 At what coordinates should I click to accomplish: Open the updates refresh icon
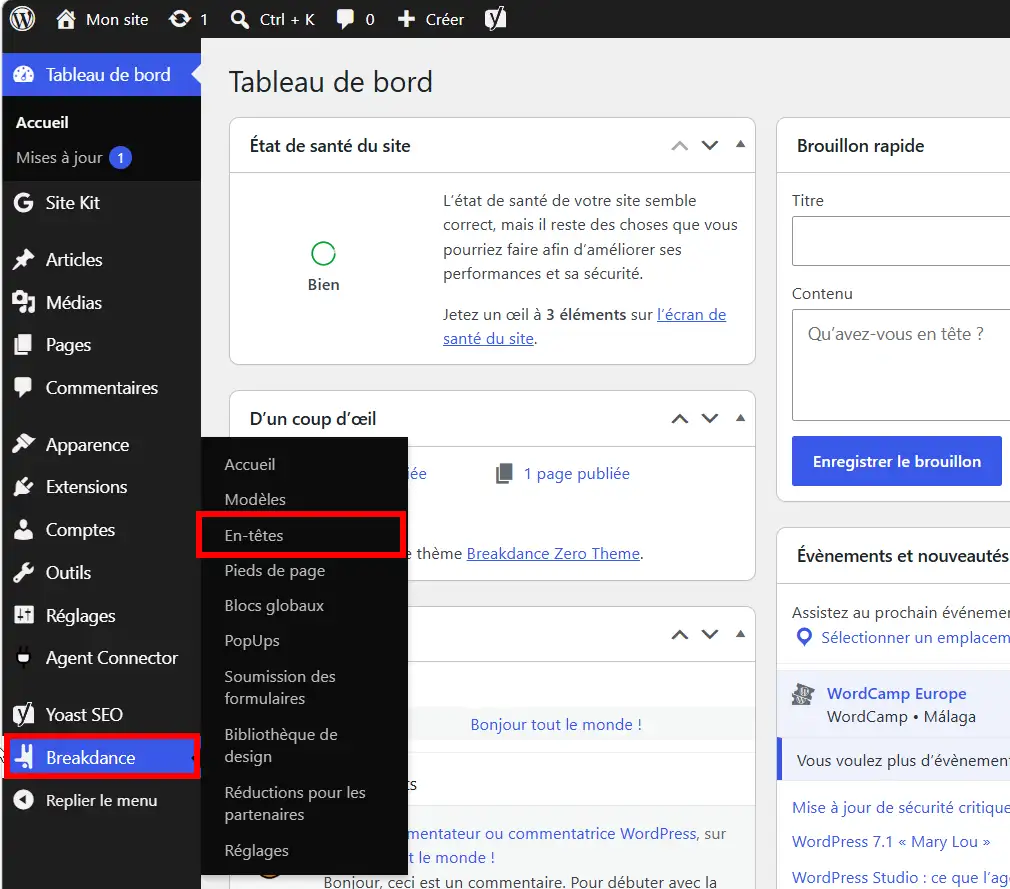pos(180,19)
